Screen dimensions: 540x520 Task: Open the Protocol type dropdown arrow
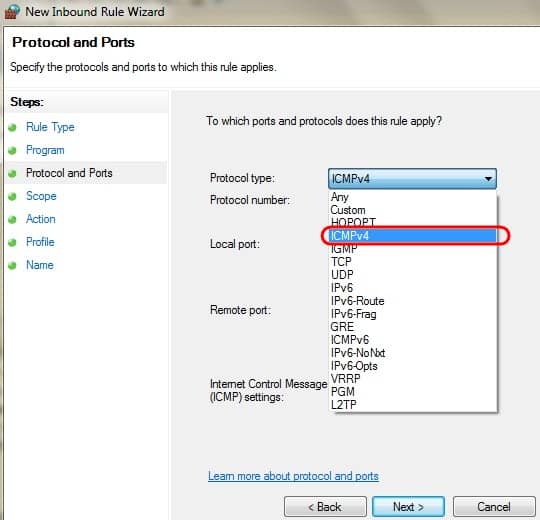488,179
